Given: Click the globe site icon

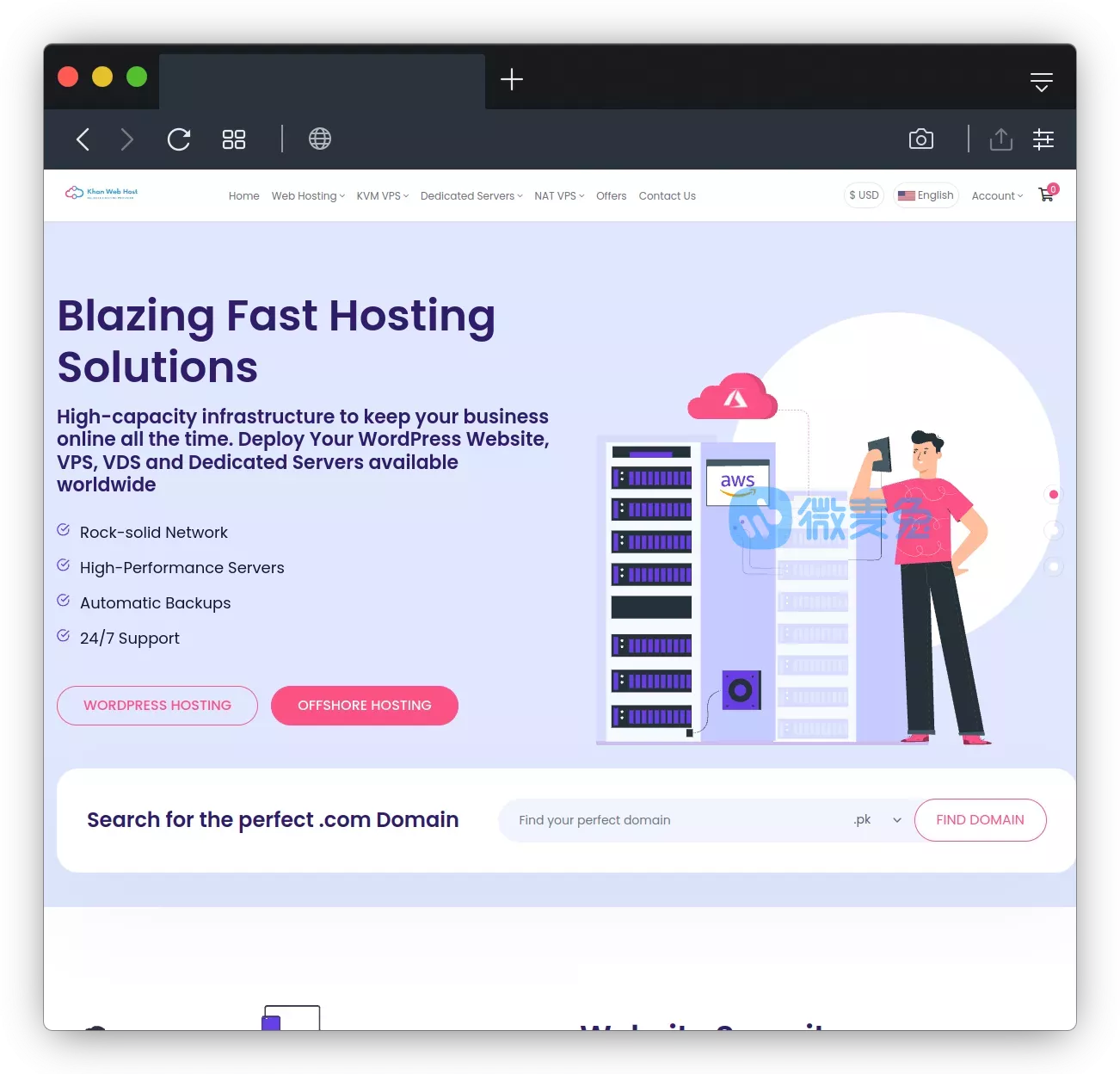Looking at the screenshot, I should 320,139.
